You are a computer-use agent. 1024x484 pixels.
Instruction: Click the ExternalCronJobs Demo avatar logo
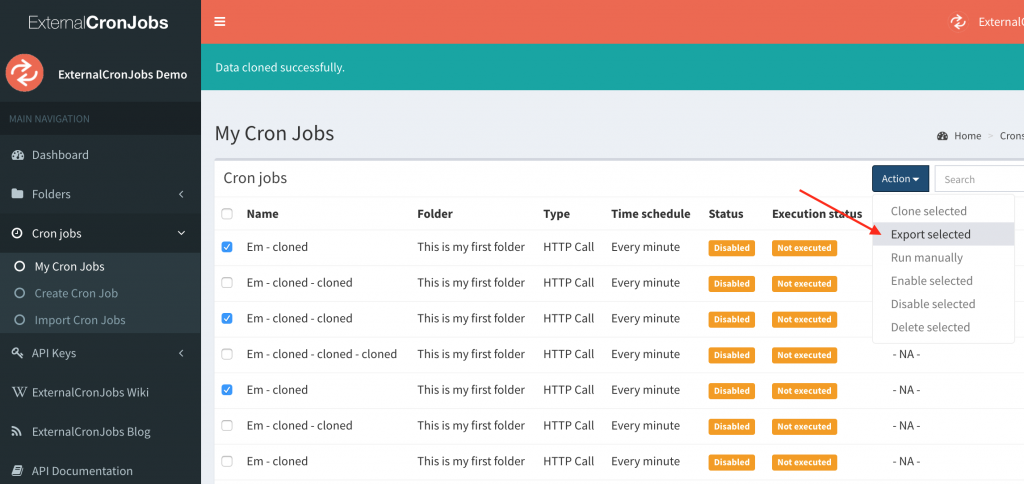(25, 73)
